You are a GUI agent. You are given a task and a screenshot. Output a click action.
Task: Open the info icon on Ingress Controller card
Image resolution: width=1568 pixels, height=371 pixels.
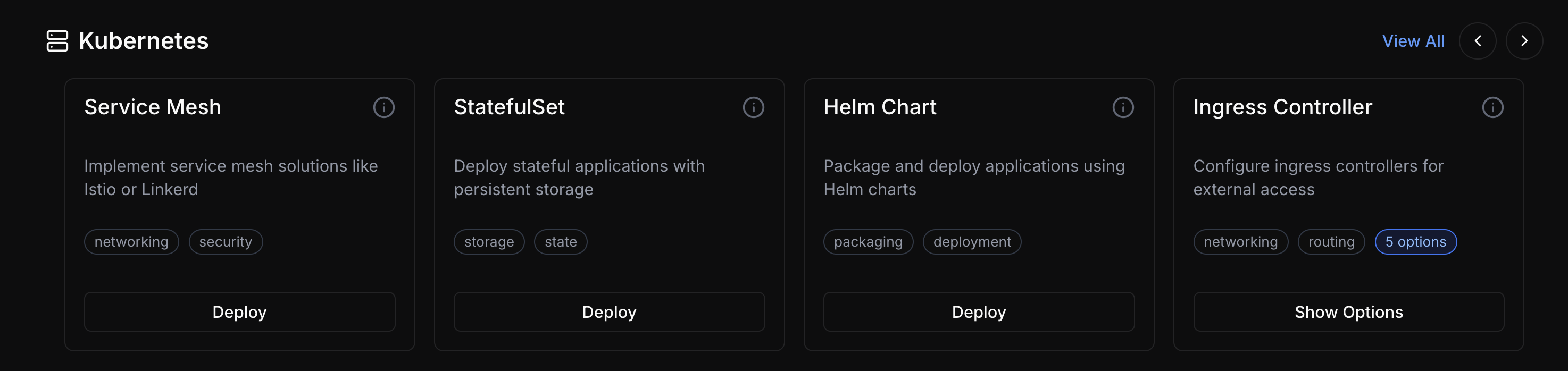click(x=1493, y=107)
